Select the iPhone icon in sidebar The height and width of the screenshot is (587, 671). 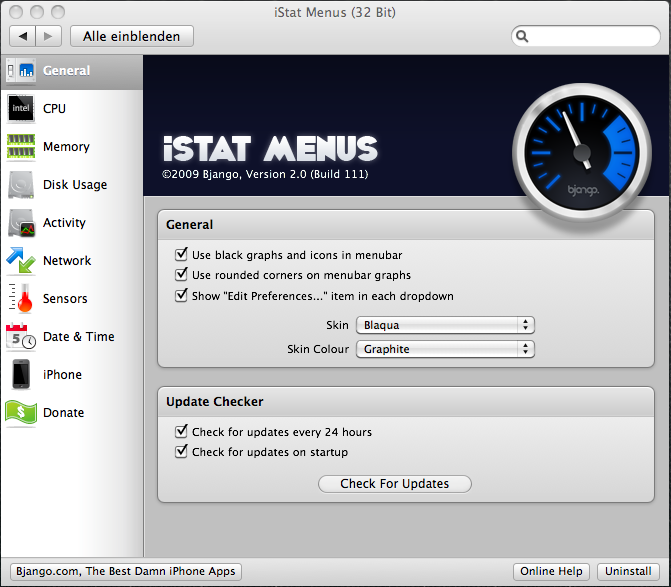tap(21, 375)
